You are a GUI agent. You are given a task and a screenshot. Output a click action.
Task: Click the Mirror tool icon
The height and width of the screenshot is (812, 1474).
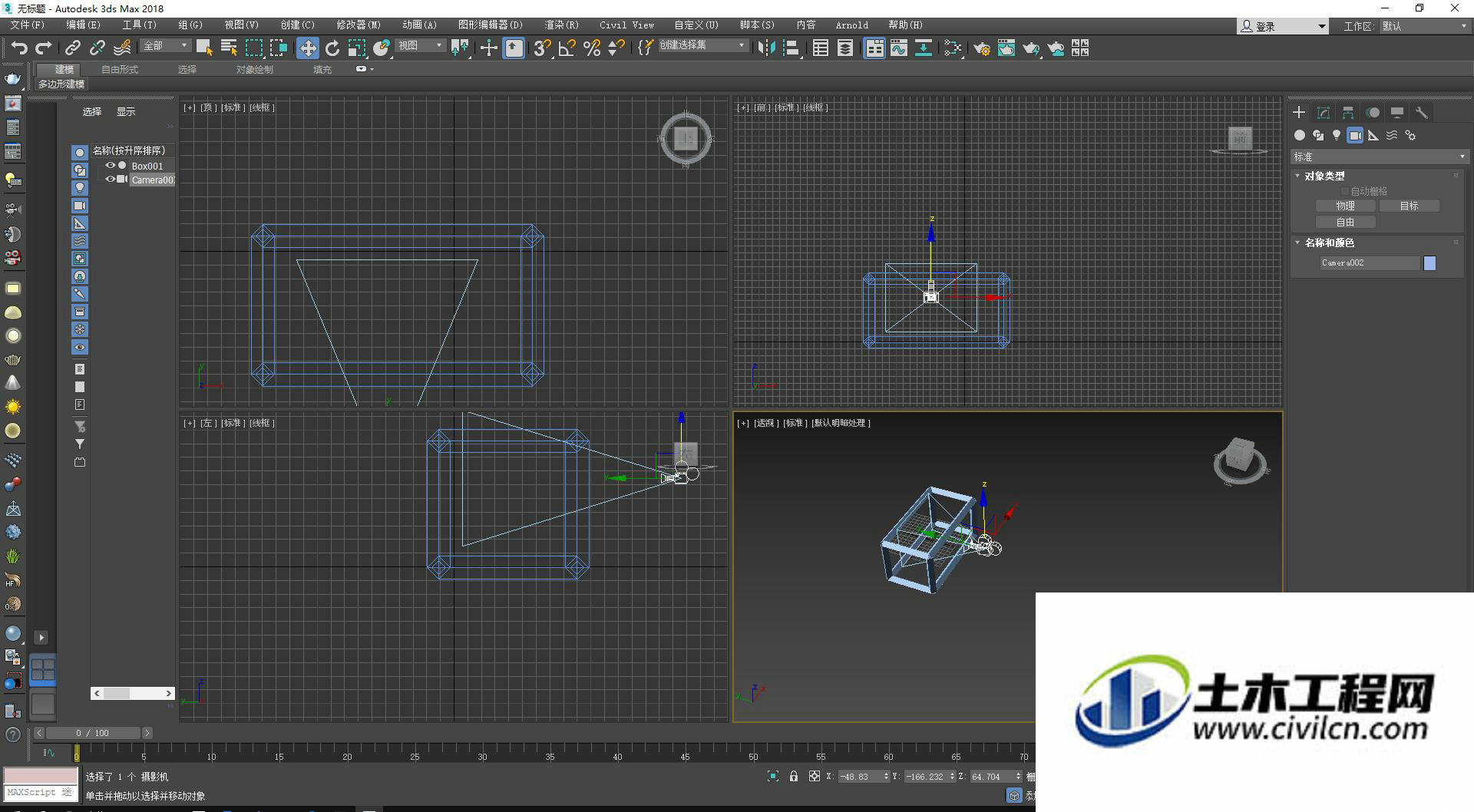click(x=766, y=48)
